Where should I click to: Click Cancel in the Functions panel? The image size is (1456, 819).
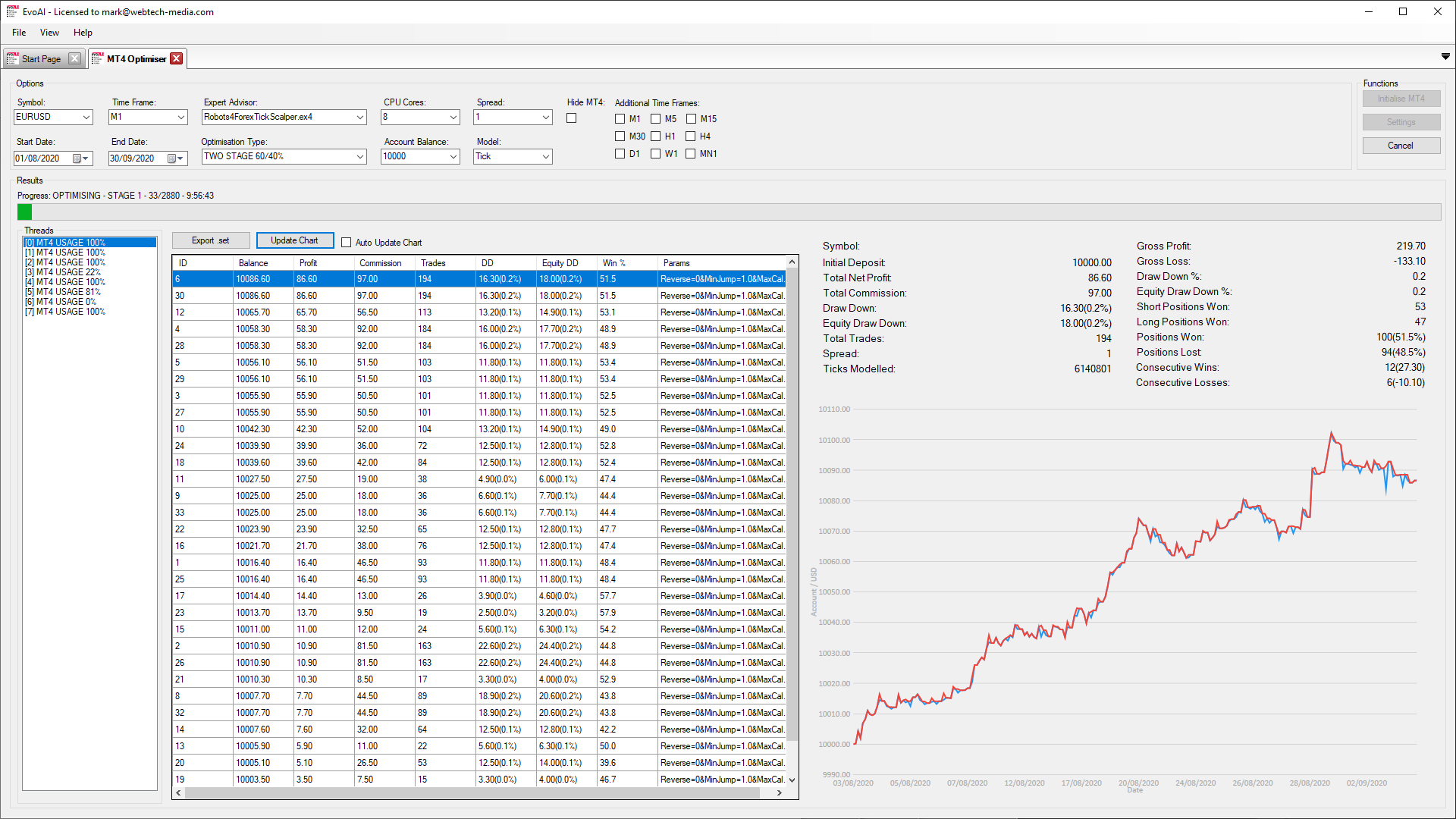tap(1401, 145)
